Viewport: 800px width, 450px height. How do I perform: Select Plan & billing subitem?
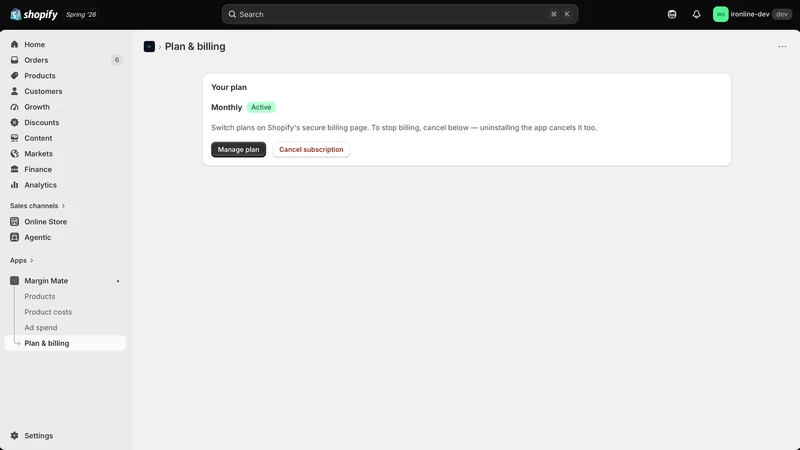(x=65, y=343)
